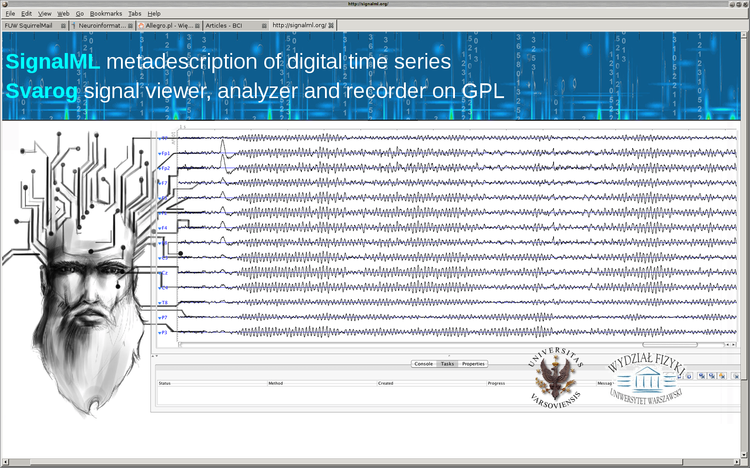Click the Status column header
Viewport: 750px width, 468px height.
pos(212,383)
